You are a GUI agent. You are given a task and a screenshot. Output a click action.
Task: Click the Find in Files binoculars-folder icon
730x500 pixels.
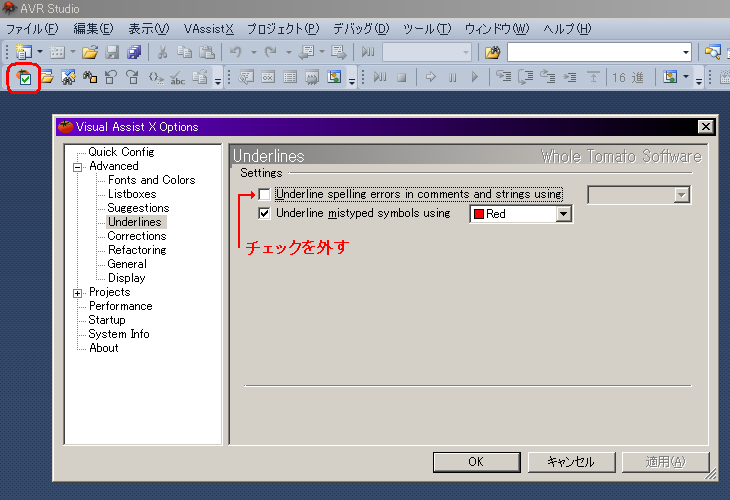[x=493, y=52]
